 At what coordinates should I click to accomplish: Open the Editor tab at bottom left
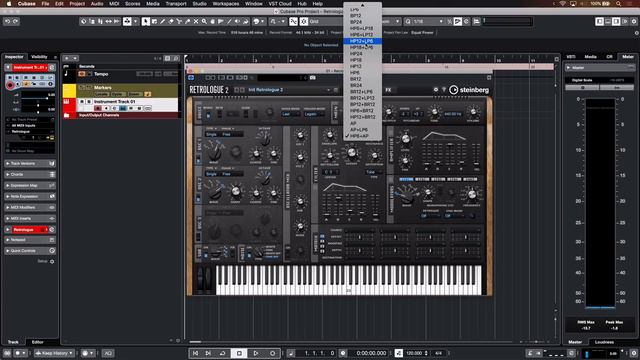38,342
